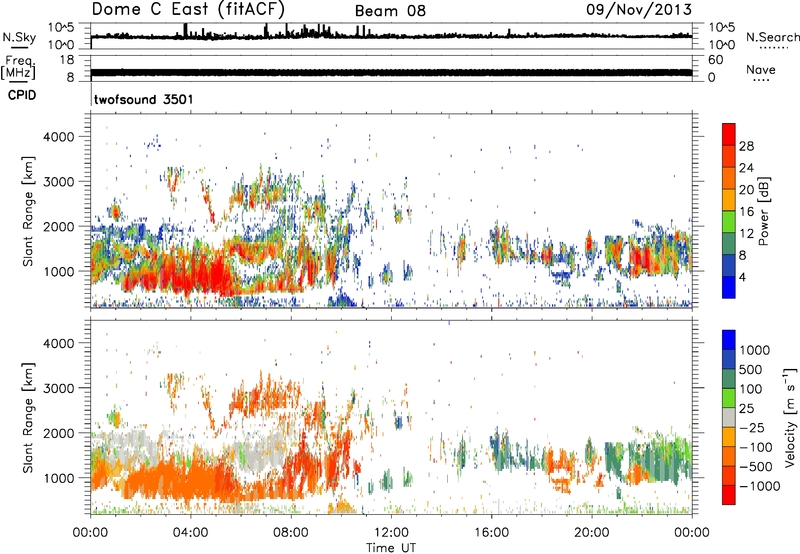Click the red top segment of Power colorbar
Screen dimensions: 800x554
(x=729, y=135)
